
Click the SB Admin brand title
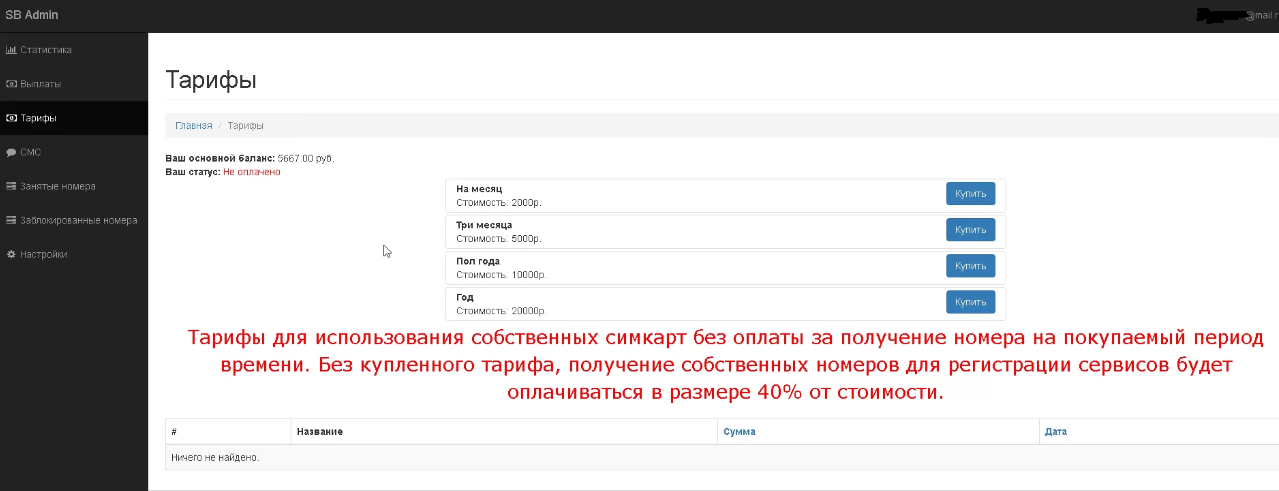pyautogui.click(x=32, y=14)
